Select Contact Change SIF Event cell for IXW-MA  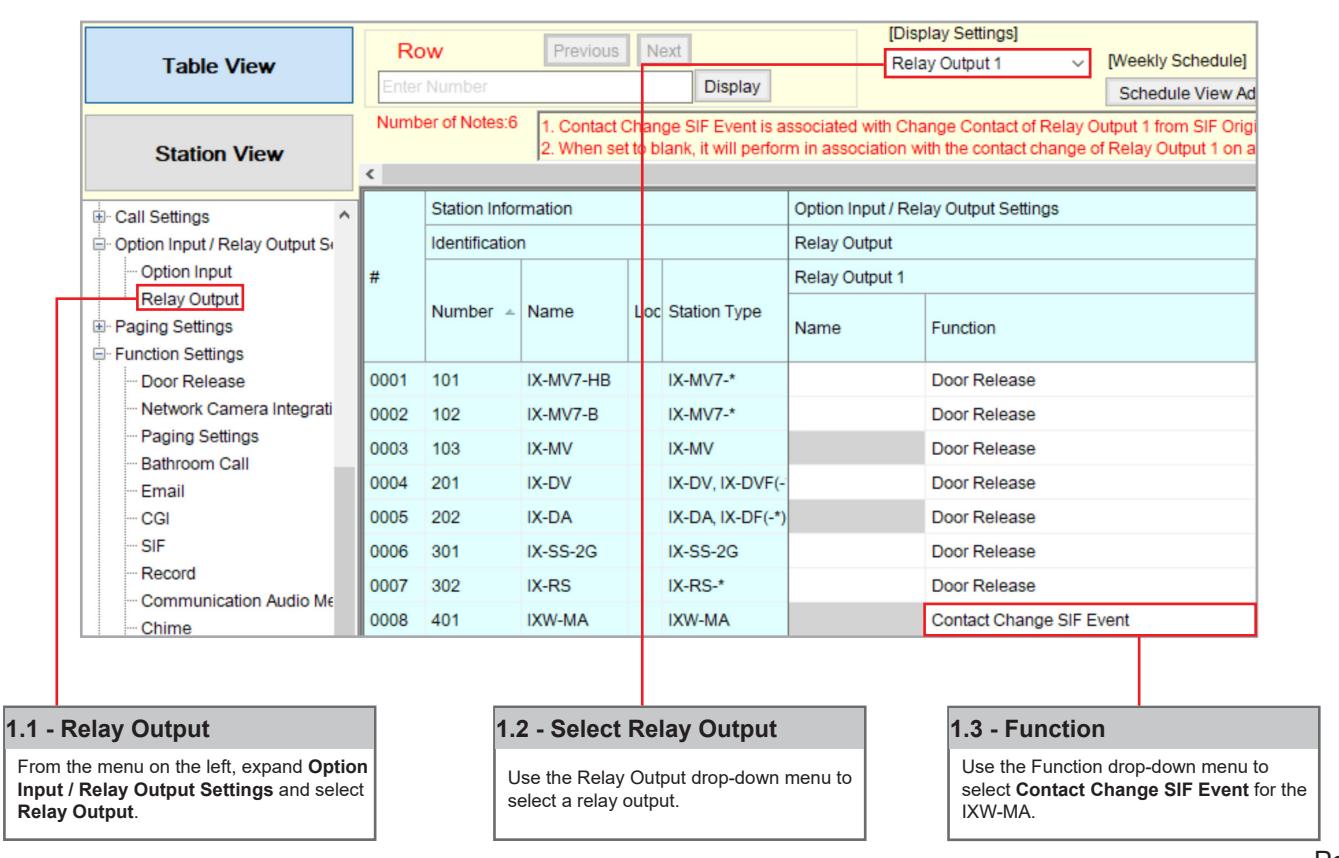[1089, 619]
